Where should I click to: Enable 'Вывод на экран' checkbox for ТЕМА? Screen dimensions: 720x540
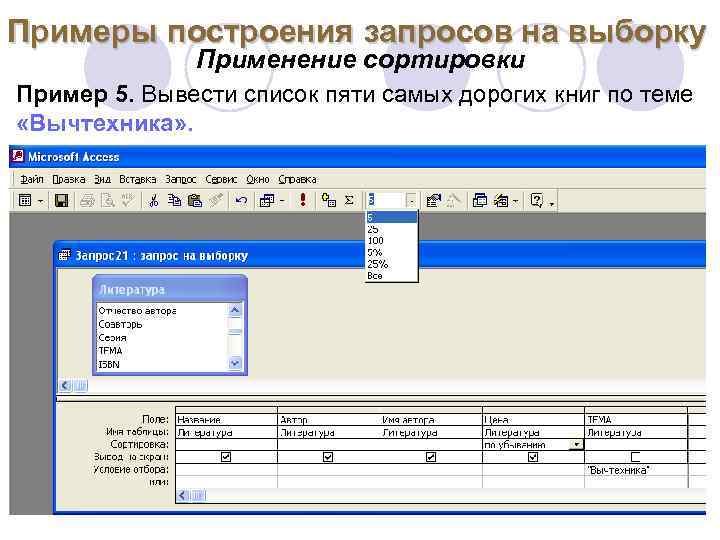click(636, 457)
